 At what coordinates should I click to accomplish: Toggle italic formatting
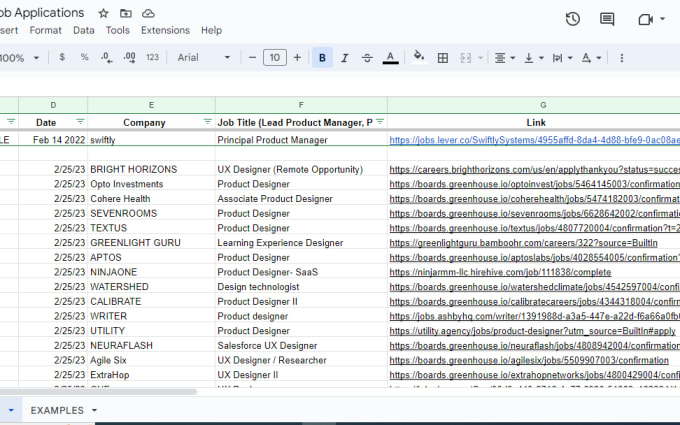click(345, 58)
